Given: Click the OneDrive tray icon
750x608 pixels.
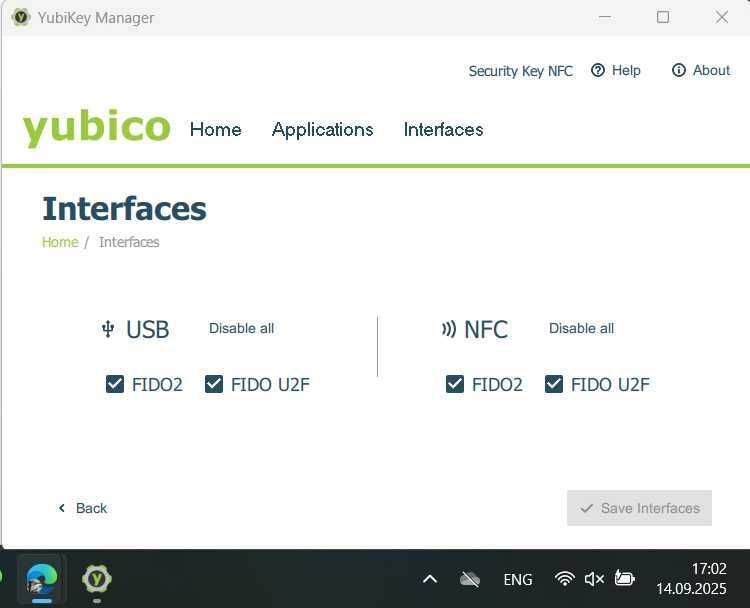Looking at the screenshot, I should [x=470, y=580].
